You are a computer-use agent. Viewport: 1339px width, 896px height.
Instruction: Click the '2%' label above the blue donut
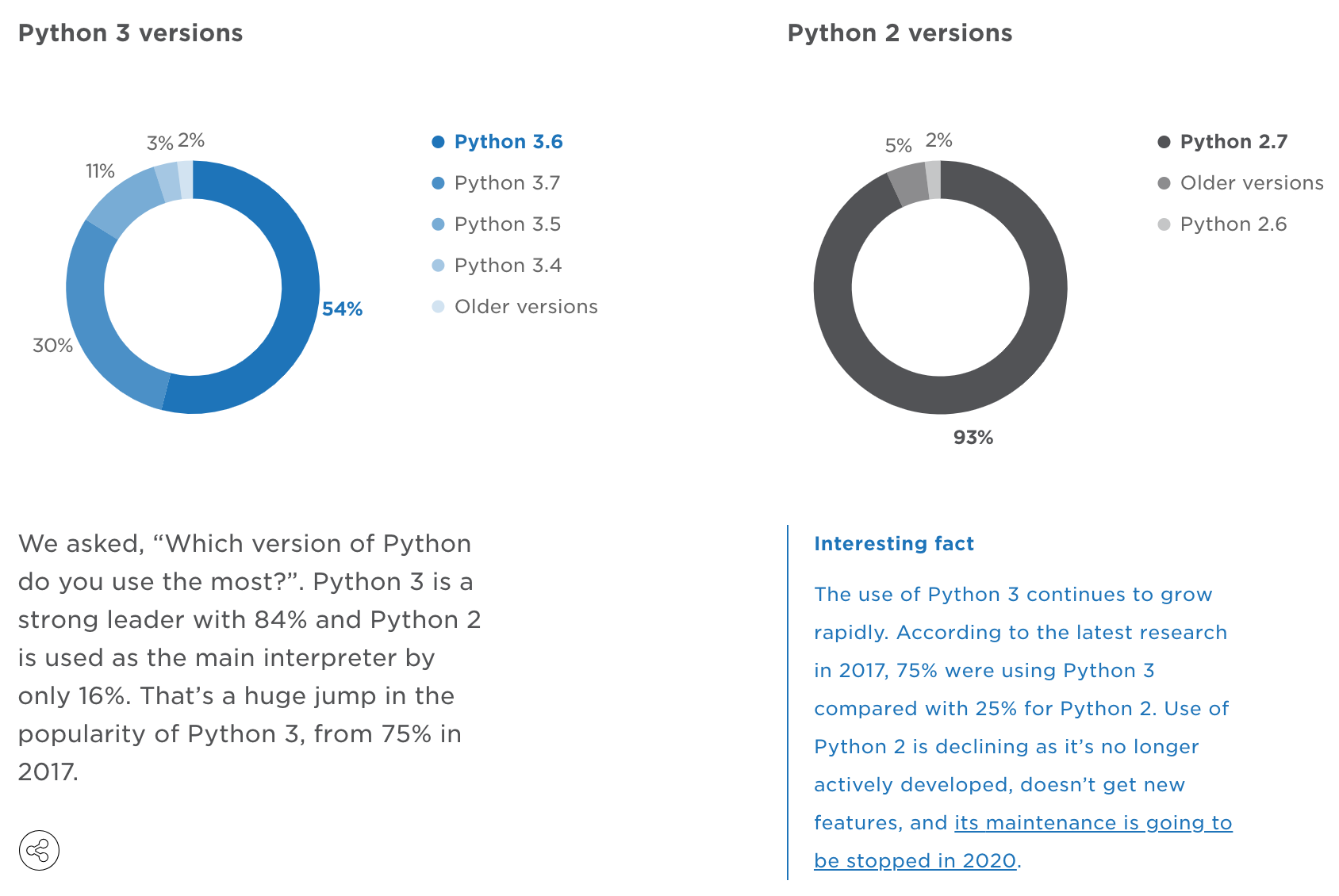pos(191,140)
